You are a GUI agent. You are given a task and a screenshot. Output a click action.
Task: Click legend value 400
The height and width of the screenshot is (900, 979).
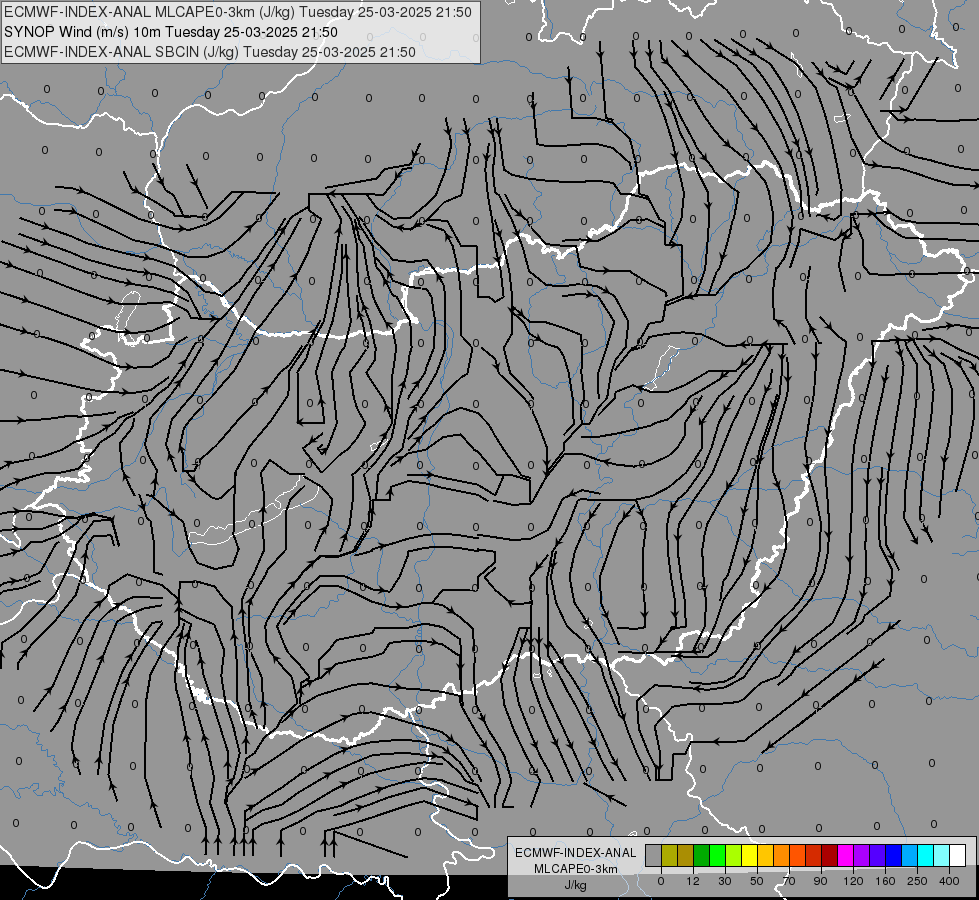click(x=949, y=881)
